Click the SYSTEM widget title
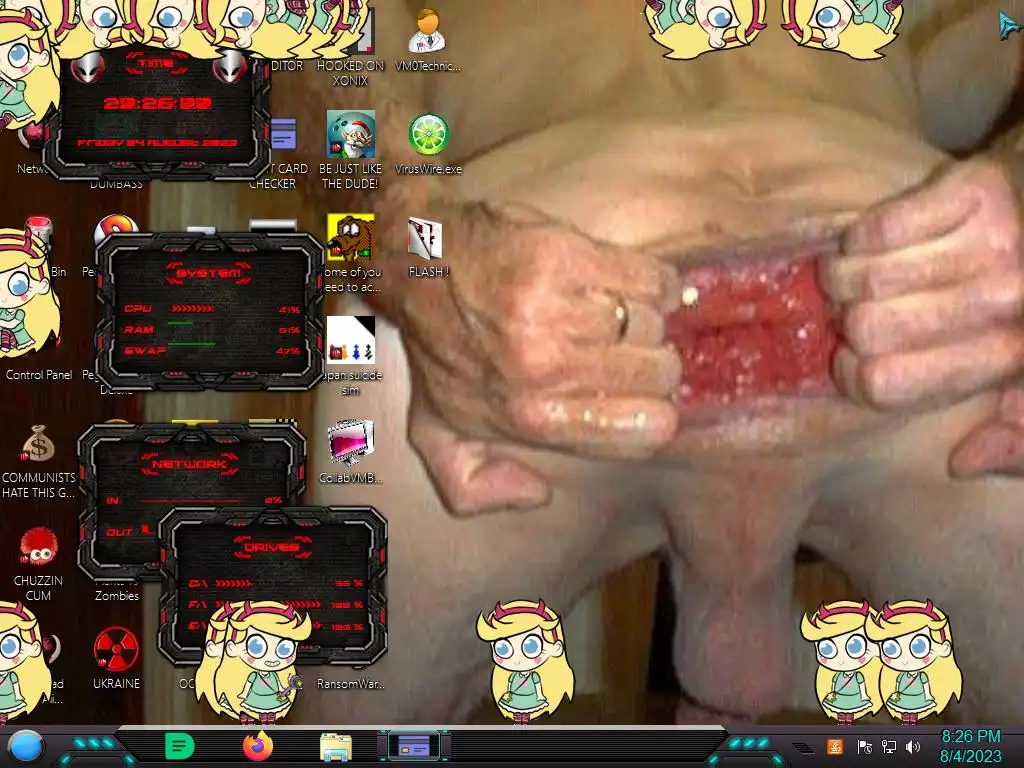 208,272
